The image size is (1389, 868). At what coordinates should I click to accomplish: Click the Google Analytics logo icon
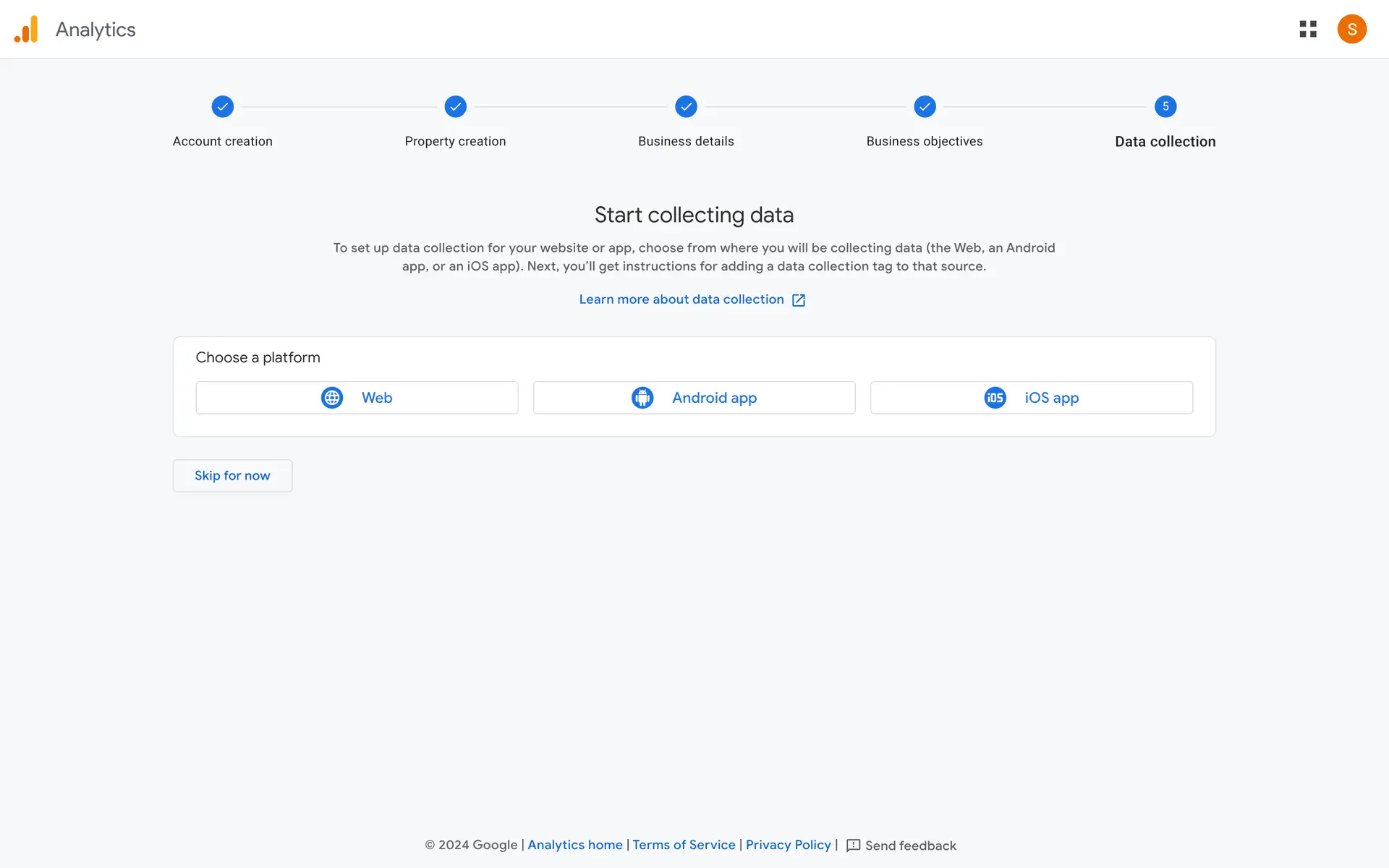26,29
